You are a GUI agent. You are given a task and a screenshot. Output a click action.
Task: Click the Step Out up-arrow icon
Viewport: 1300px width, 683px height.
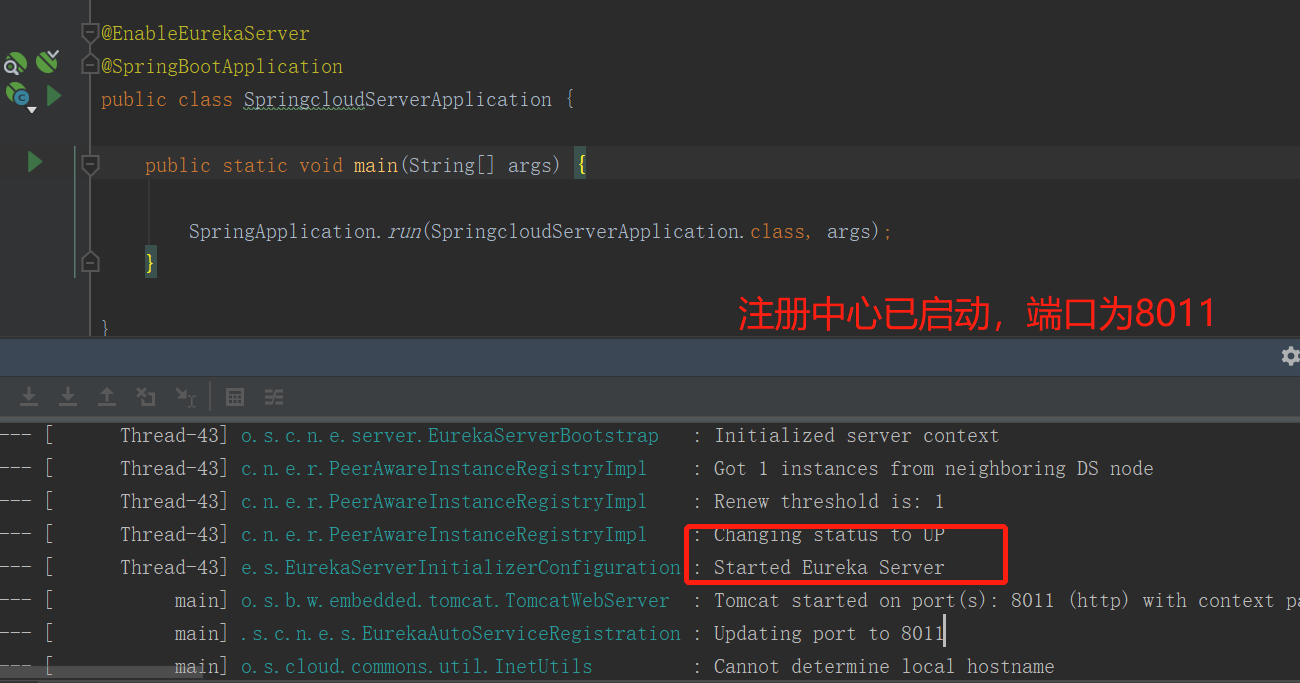107,397
